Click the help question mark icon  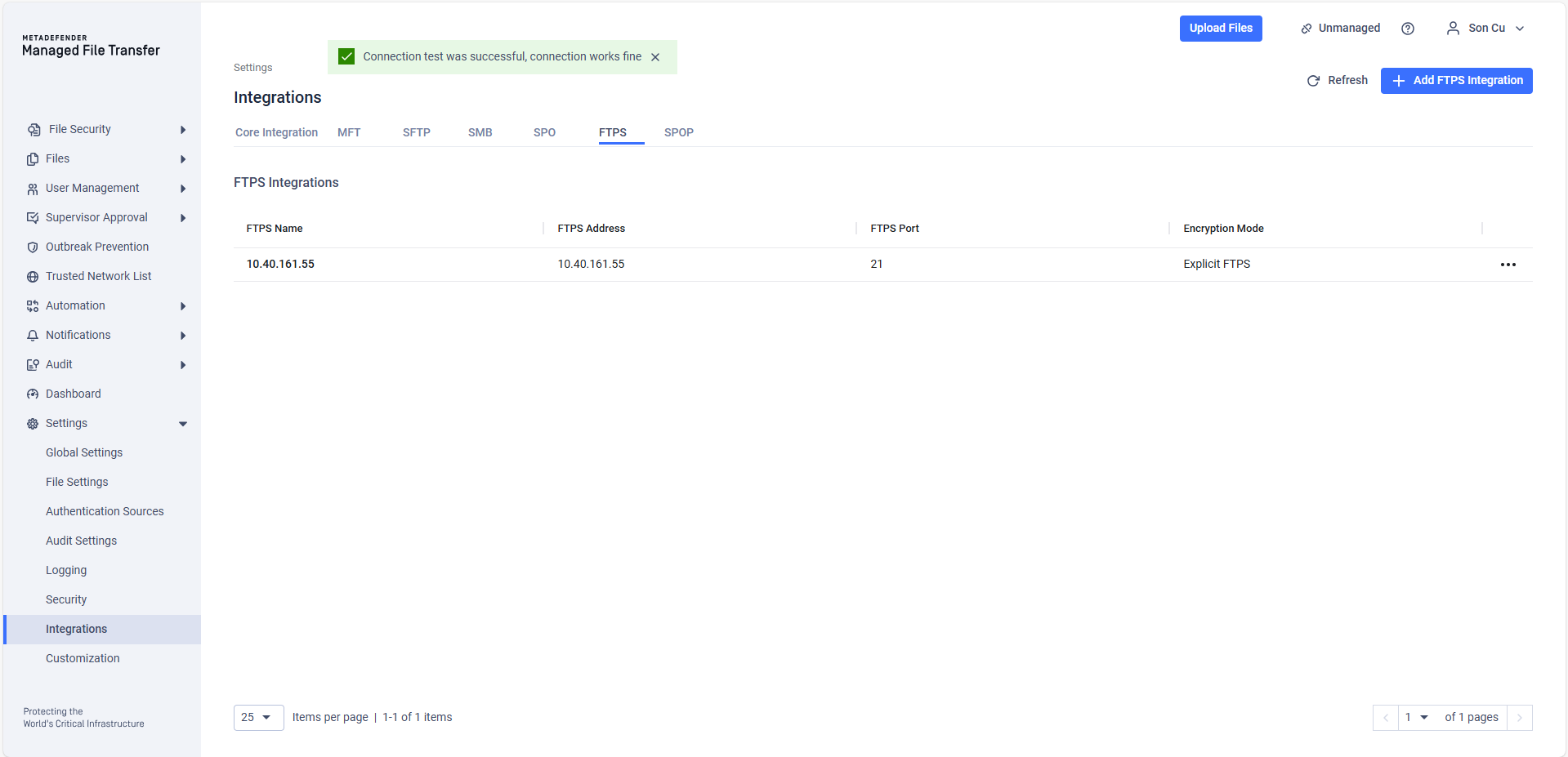pos(1407,29)
